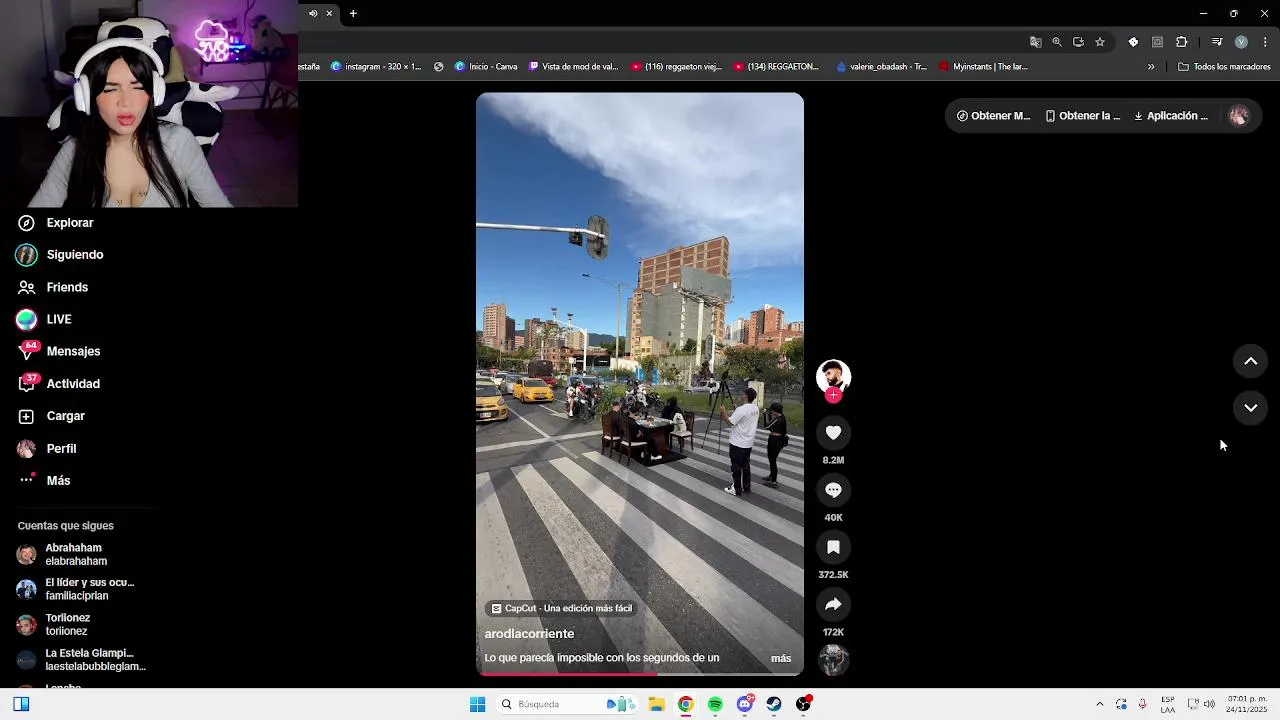The width and height of the screenshot is (1280, 720).
Task: Like the video with the heart icon
Action: click(833, 432)
